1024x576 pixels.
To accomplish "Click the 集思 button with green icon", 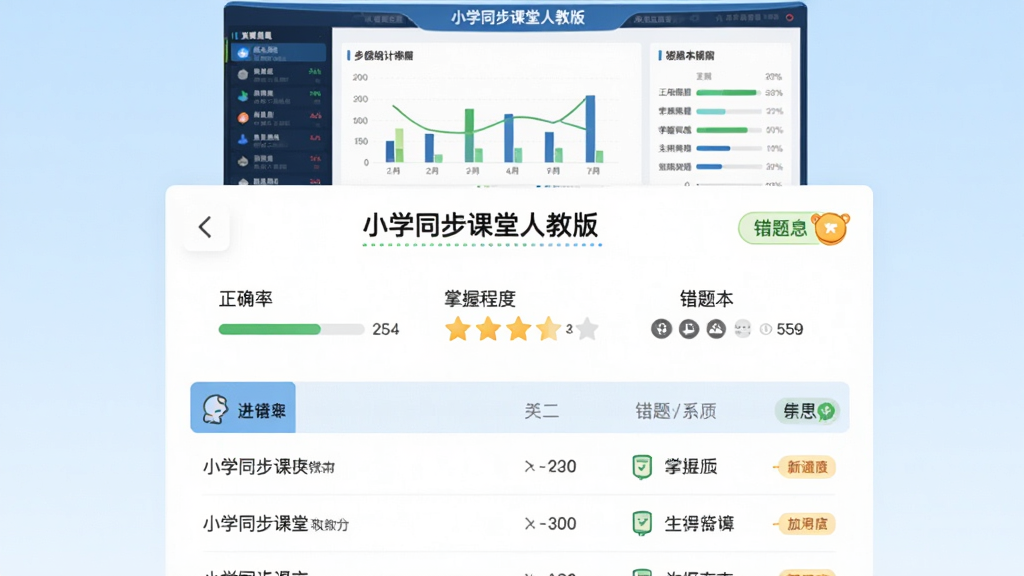I will [x=807, y=411].
